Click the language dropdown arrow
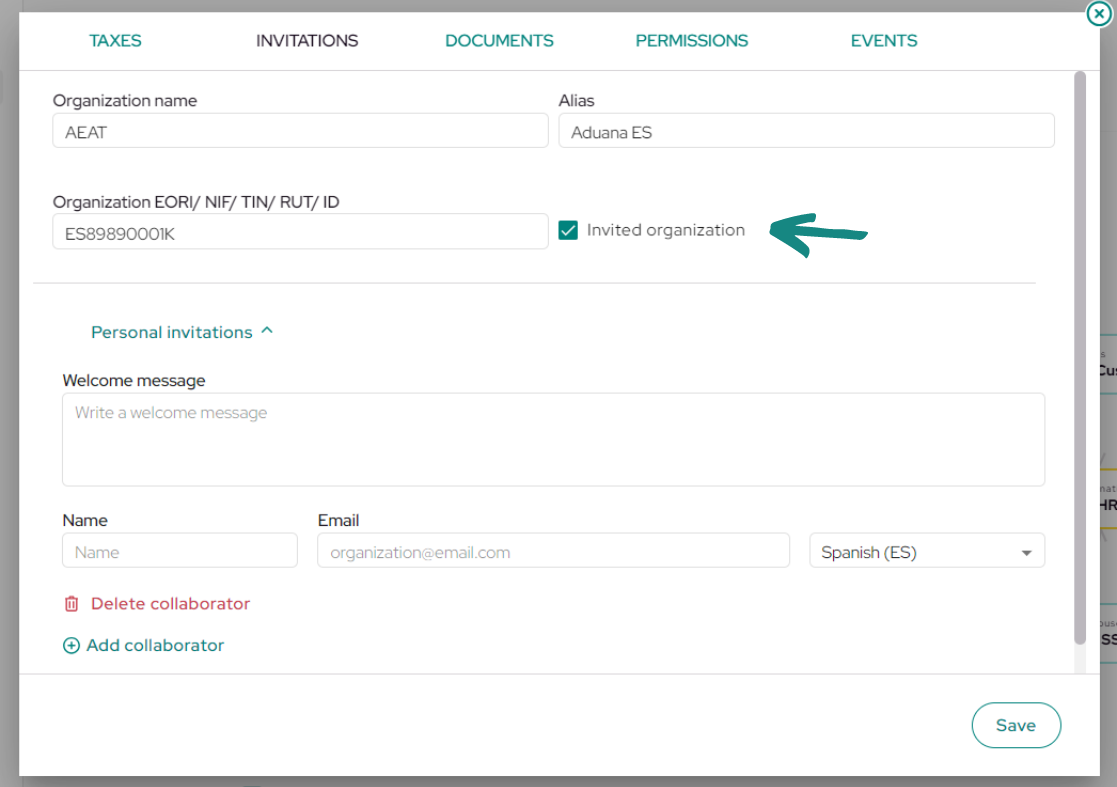Screen dimensions: 1117x787 coord(1027,553)
